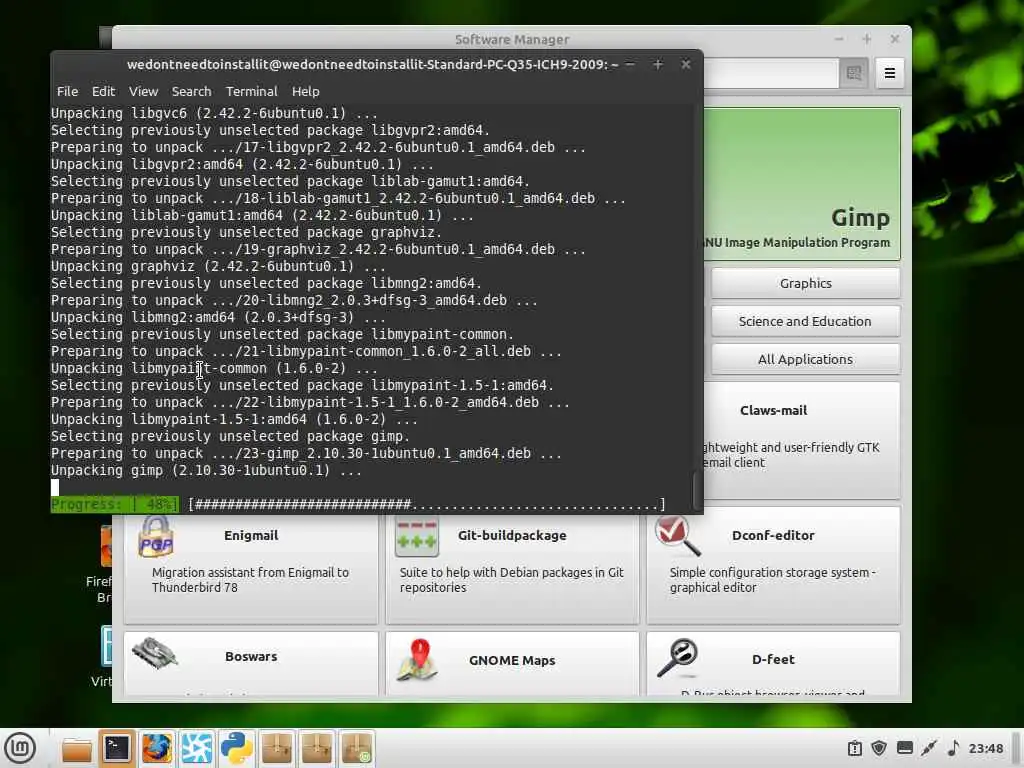Open the Terminal menu in menu bar
The image size is (1024, 768).
tap(251, 91)
